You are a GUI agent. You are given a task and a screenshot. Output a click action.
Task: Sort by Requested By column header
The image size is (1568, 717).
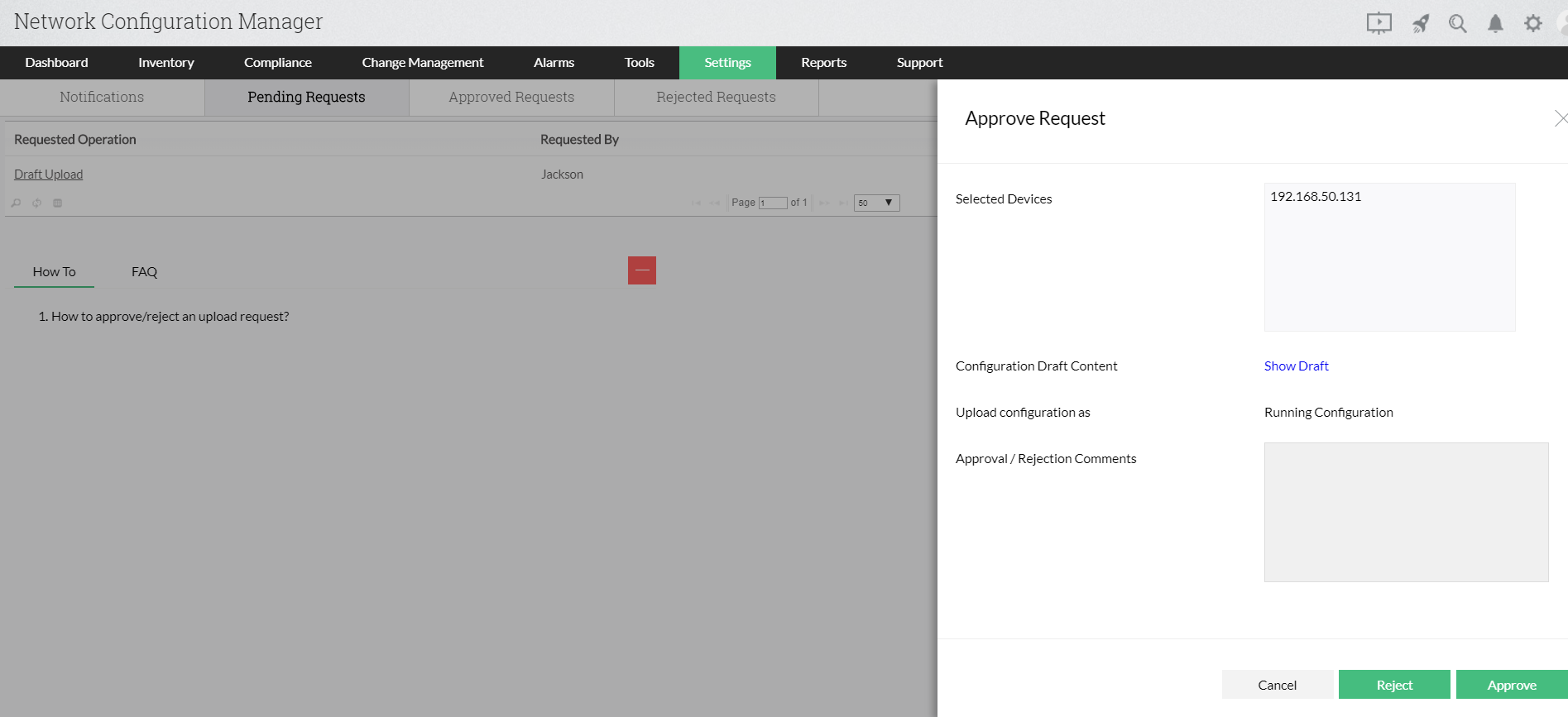[x=579, y=140]
